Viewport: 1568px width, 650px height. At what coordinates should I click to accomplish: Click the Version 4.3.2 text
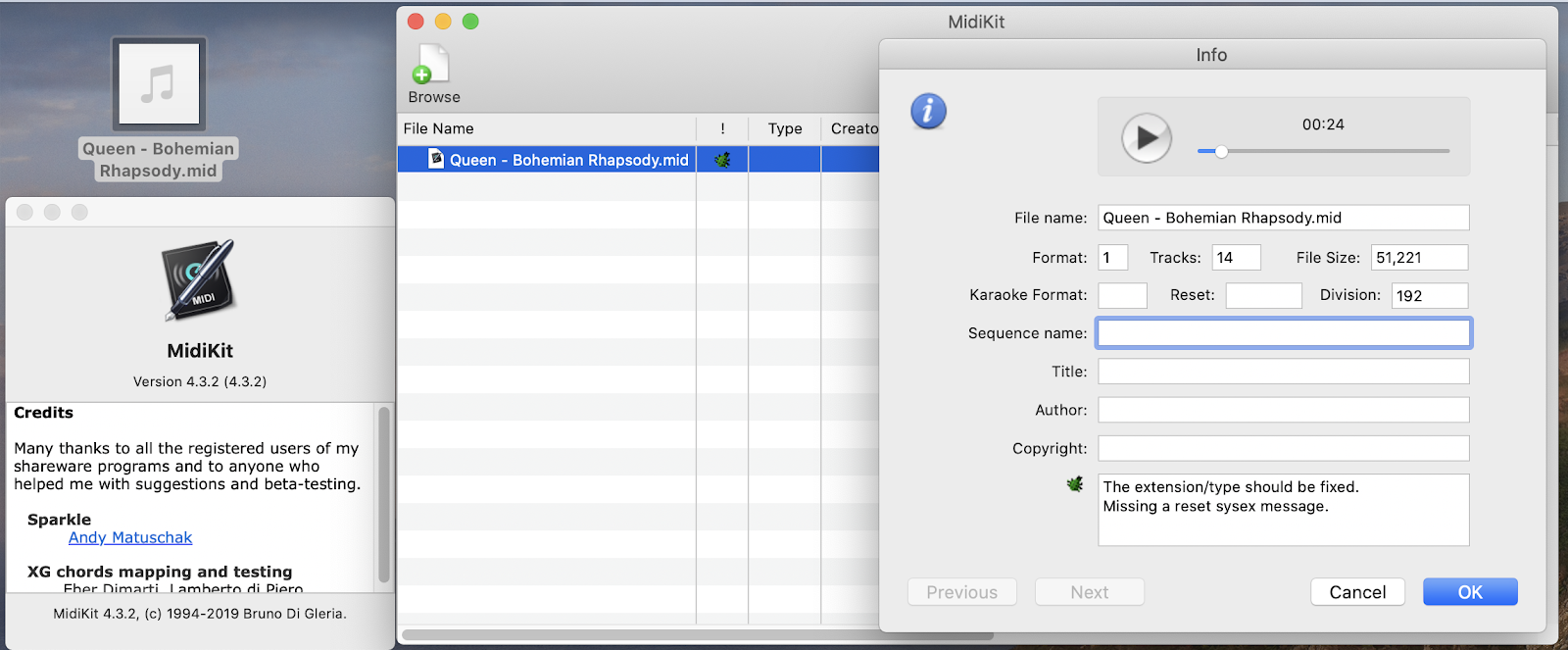pyautogui.click(x=200, y=381)
